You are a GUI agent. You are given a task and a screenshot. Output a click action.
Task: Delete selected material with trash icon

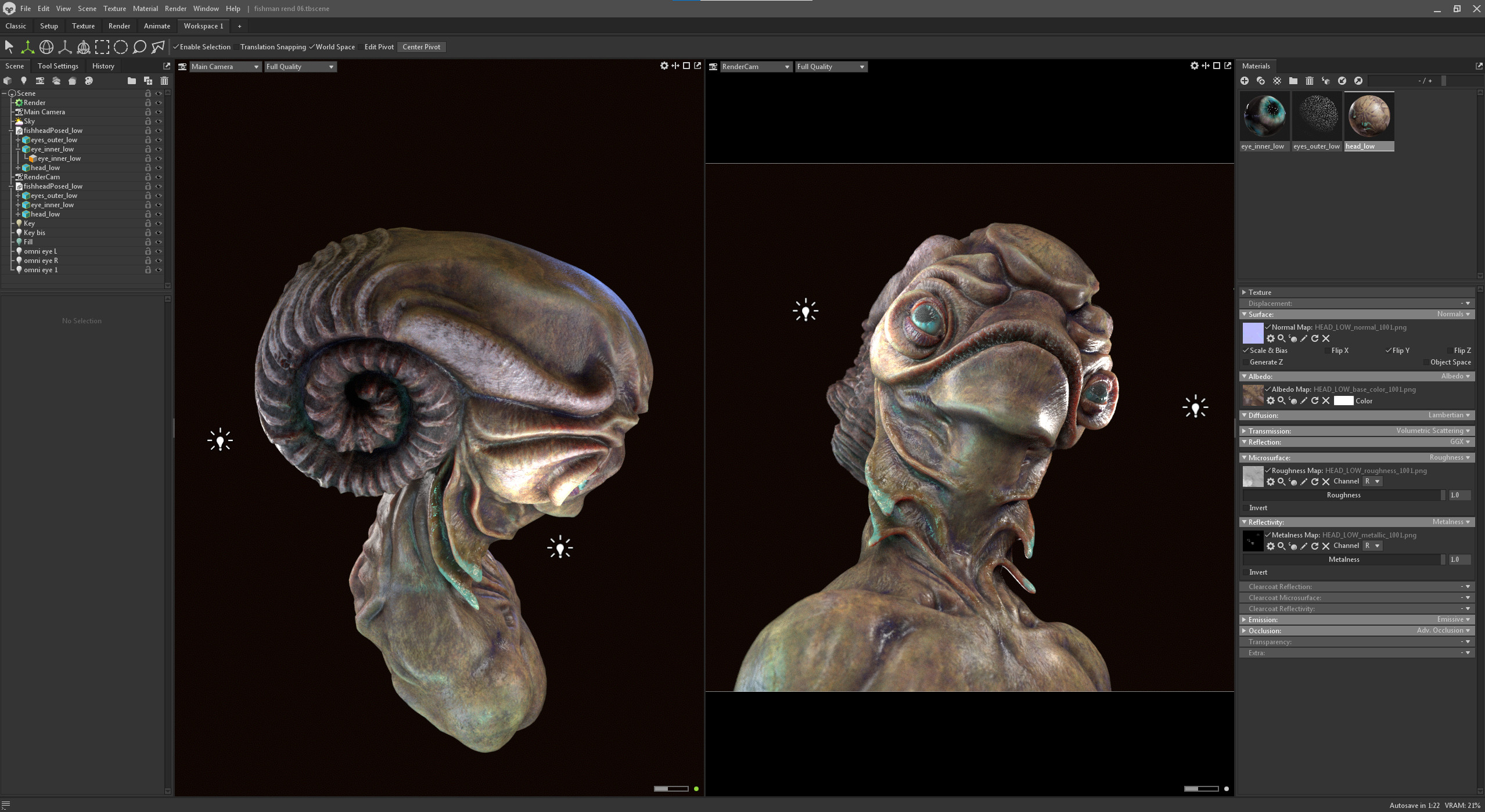(x=1310, y=81)
